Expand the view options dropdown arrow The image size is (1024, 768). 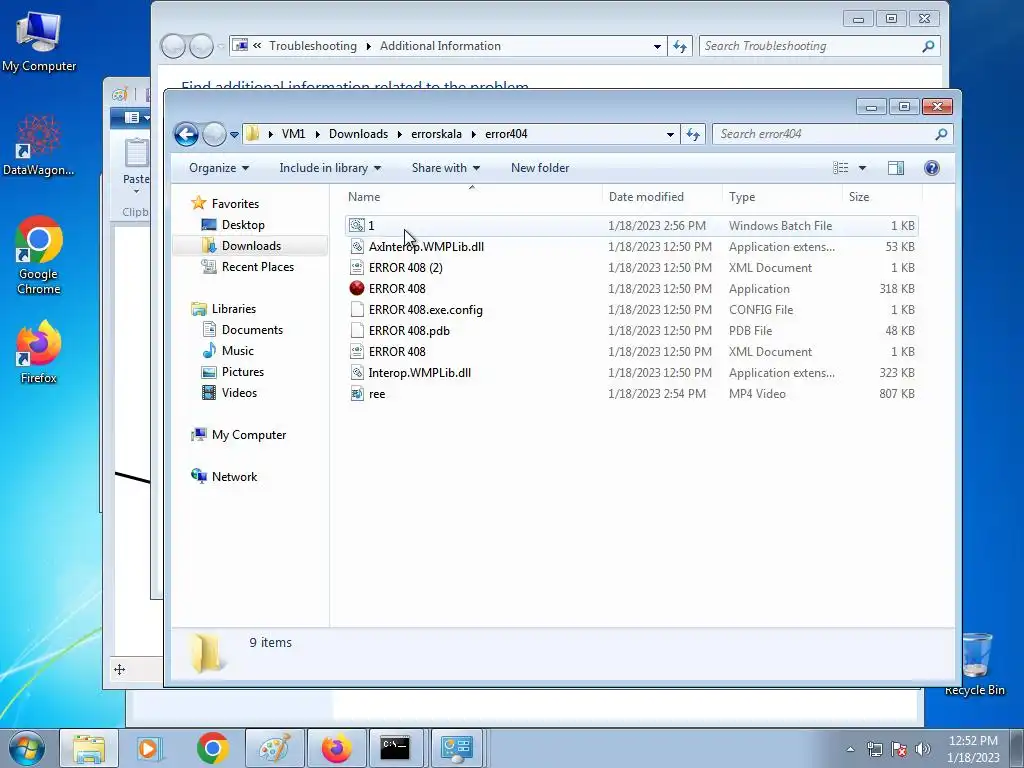[862, 168]
